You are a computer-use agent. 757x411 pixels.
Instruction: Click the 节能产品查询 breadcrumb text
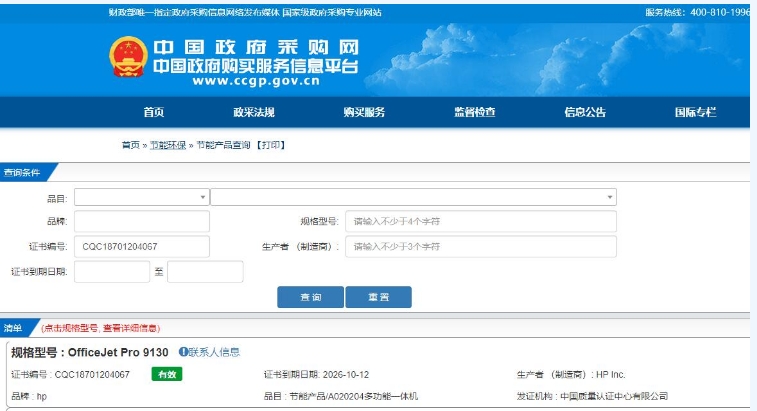tap(224, 145)
